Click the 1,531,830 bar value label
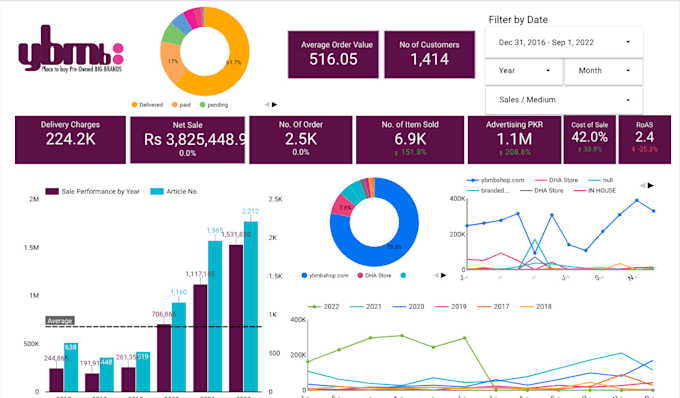This screenshot has width=680, height=398. point(236,235)
